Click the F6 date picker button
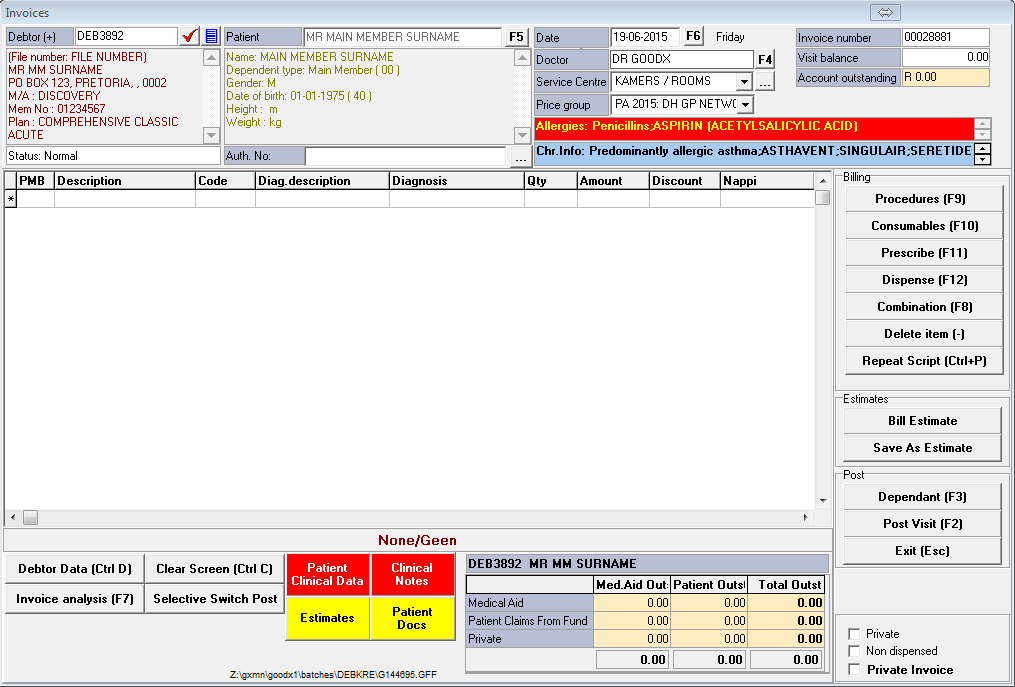1015x687 pixels. 693,37
